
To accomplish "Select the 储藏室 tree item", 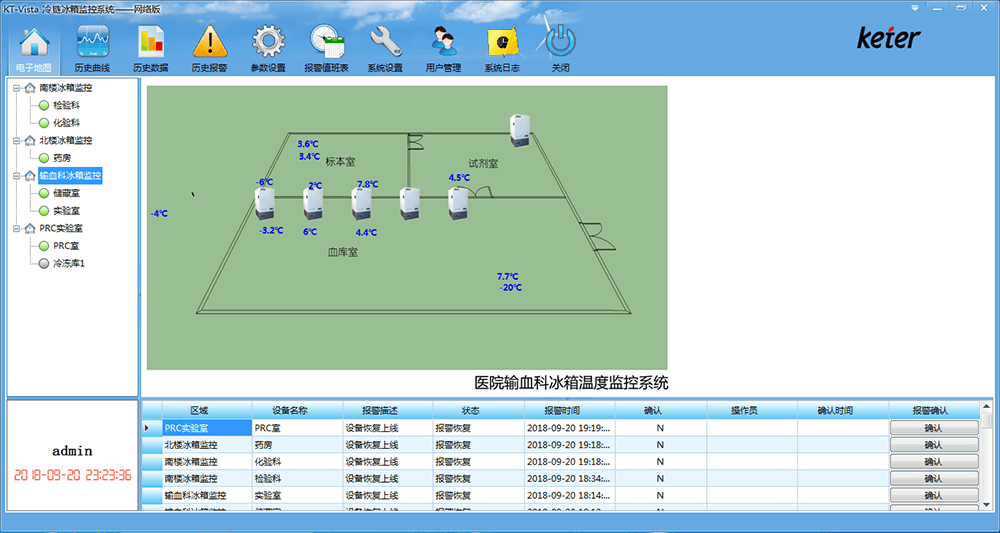I will pos(66,193).
